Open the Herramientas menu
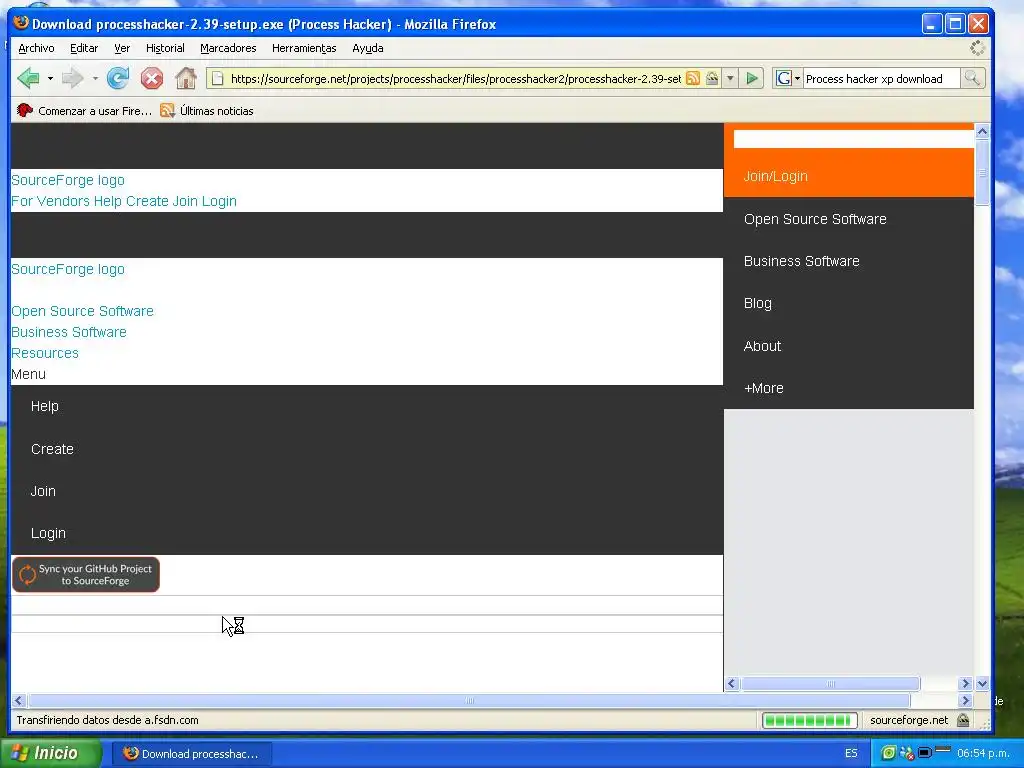This screenshot has width=1024, height=768. tap(304, 48)
